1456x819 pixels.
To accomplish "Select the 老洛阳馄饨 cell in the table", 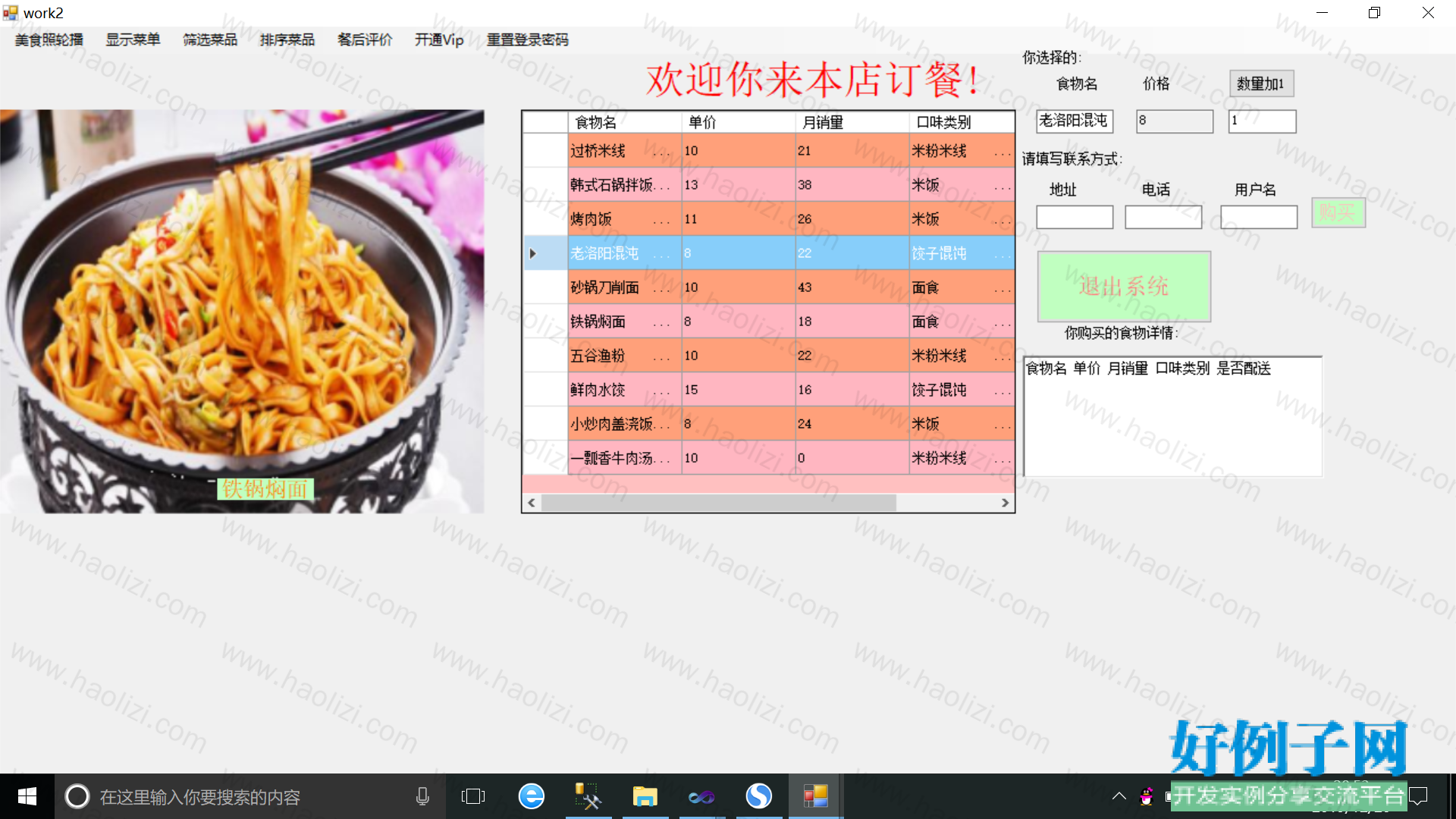I will (x=625, y=253).
